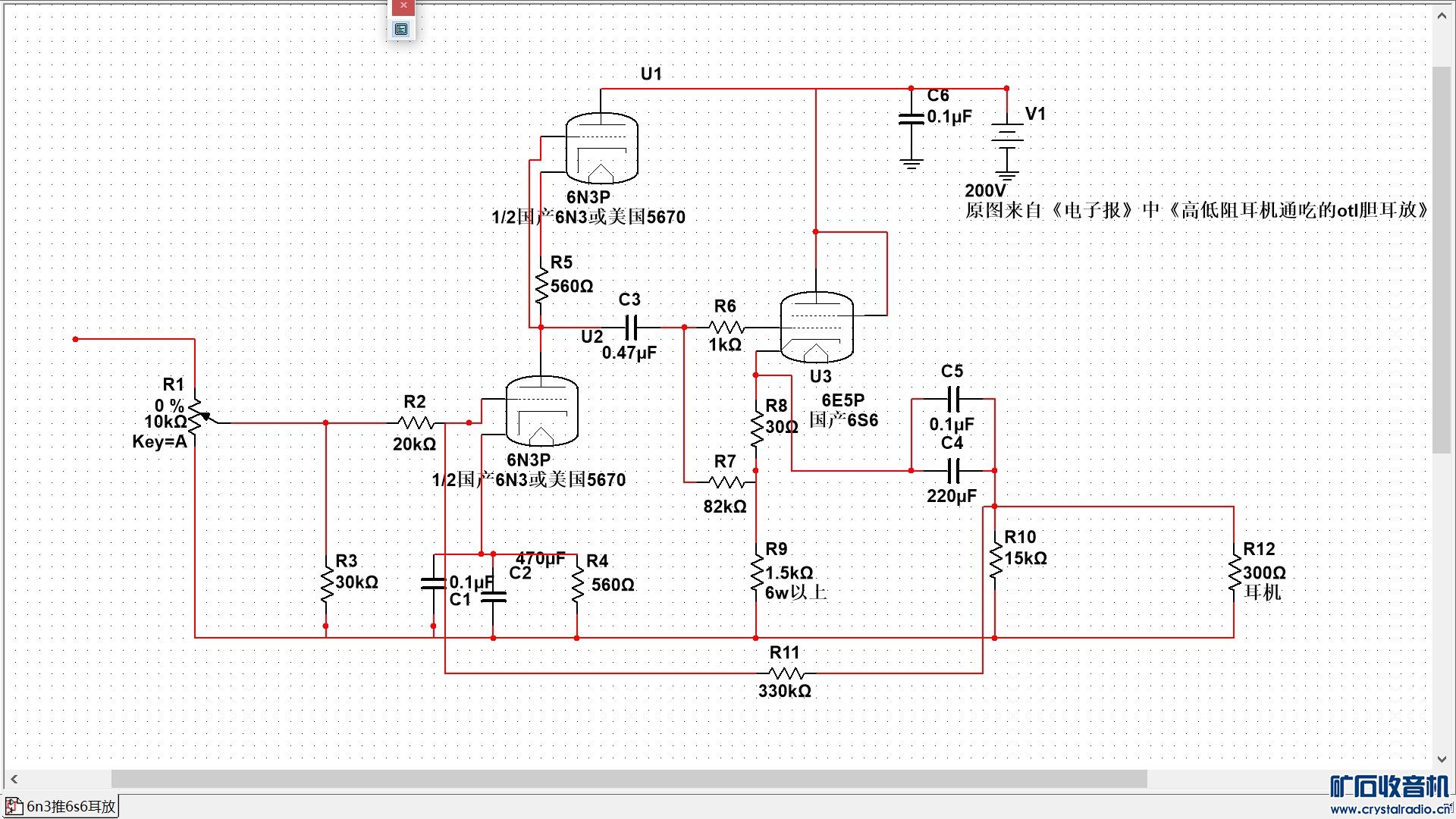Click the Chinese source note text annotation
The width and height of the screenshot is (1456, 819).
(1197, 211)
